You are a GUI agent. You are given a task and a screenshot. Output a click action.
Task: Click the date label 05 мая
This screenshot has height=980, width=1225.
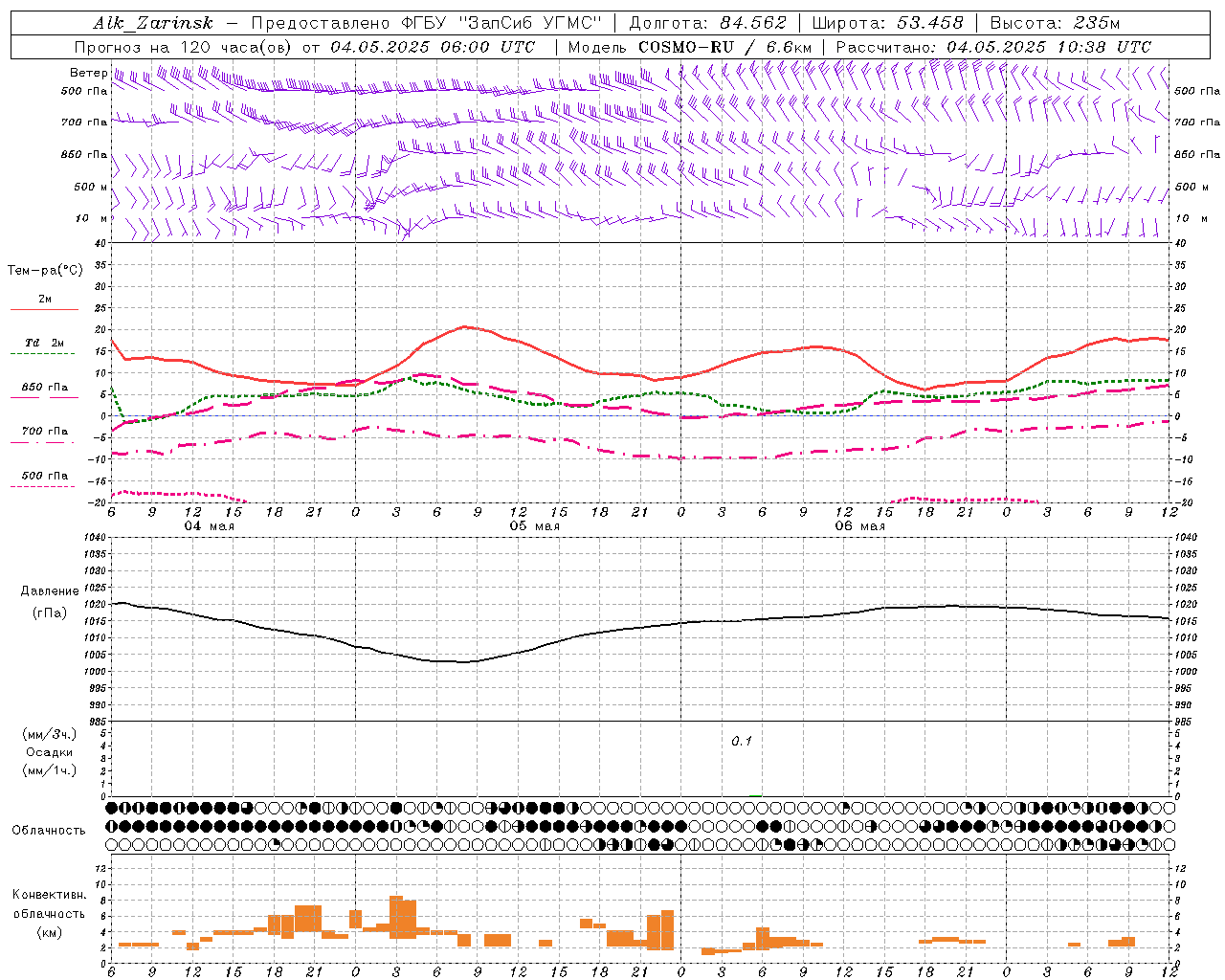[x=535, y=526]
